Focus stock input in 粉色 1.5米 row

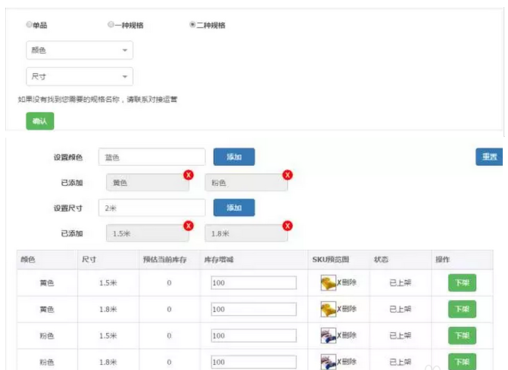[254, 336]
